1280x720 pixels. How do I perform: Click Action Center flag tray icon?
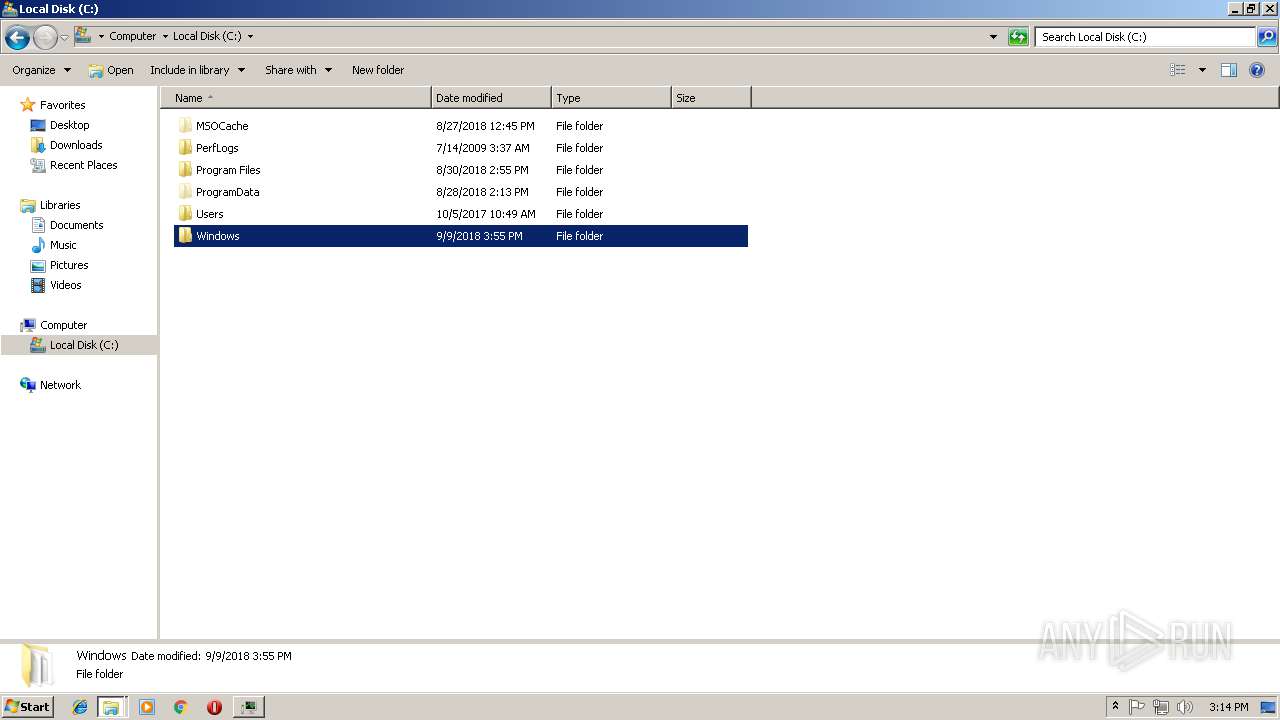click(x=1137, y=707)
